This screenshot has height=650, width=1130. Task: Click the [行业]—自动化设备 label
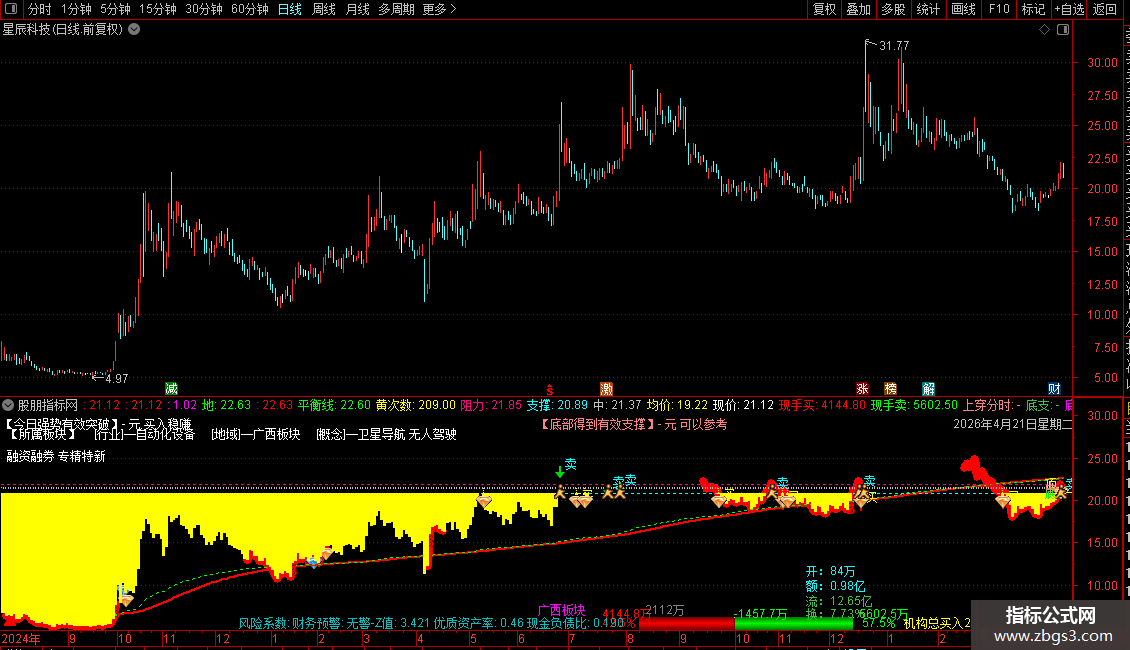point(144,435)
